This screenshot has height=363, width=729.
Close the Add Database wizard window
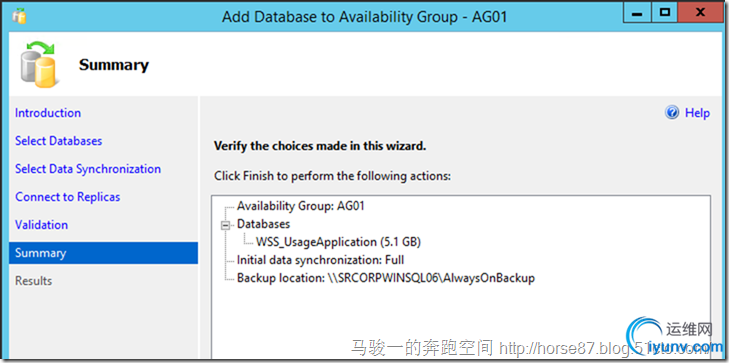coord(701,13)
